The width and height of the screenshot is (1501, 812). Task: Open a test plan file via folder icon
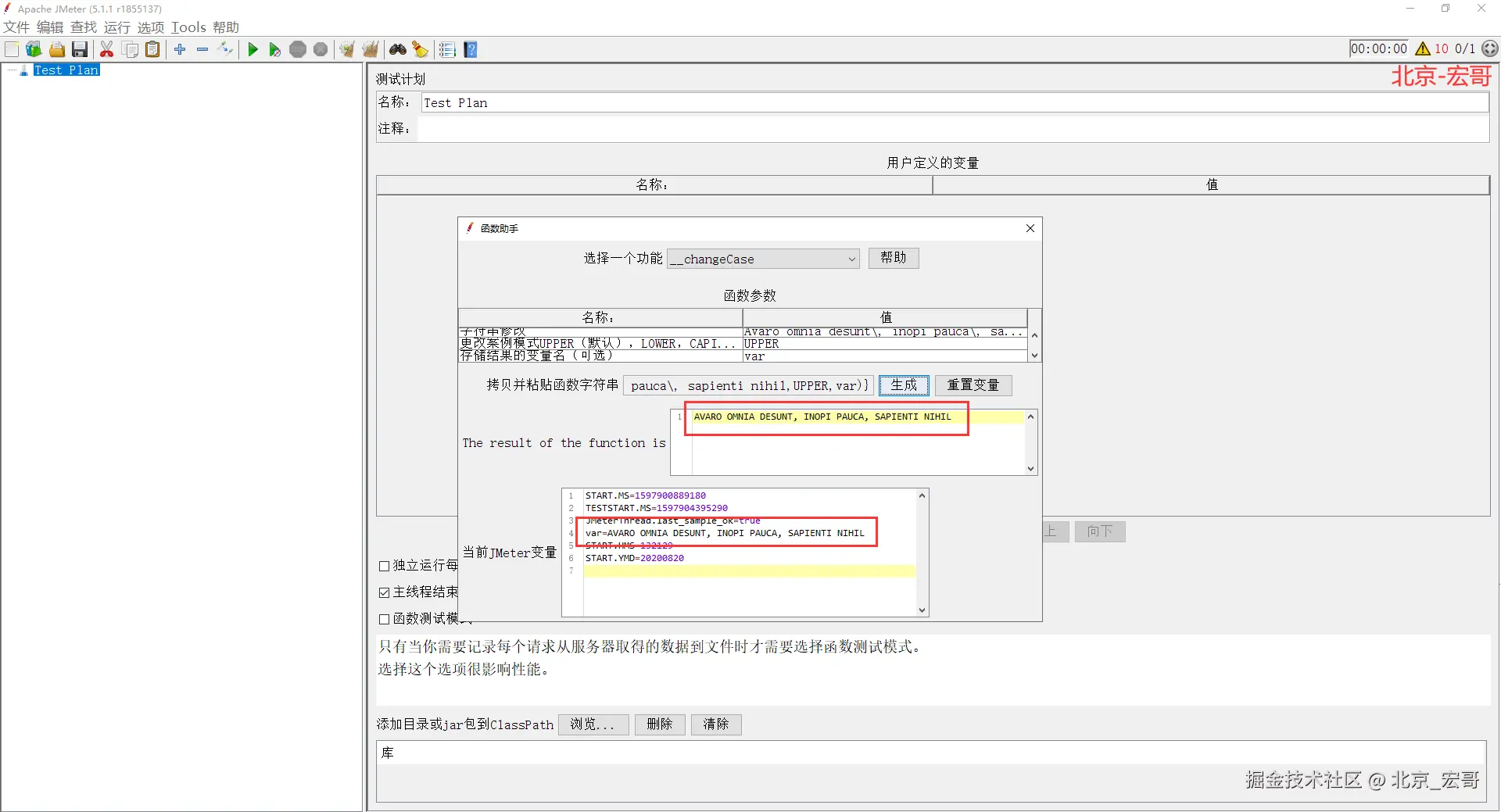(x=56, y=49)
